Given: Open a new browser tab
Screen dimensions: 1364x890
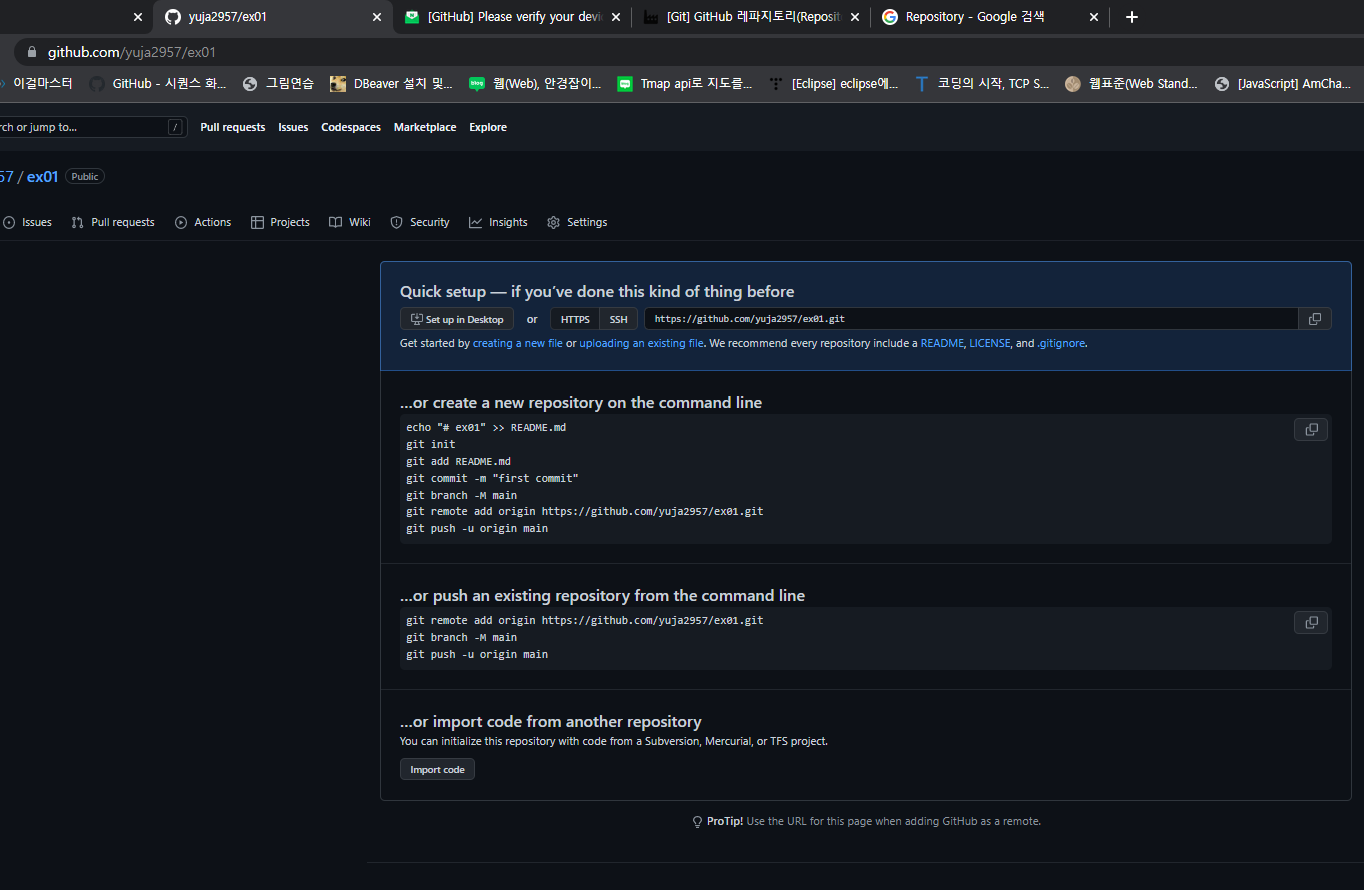Looking at the screenshot, I should pos(1131,17).
